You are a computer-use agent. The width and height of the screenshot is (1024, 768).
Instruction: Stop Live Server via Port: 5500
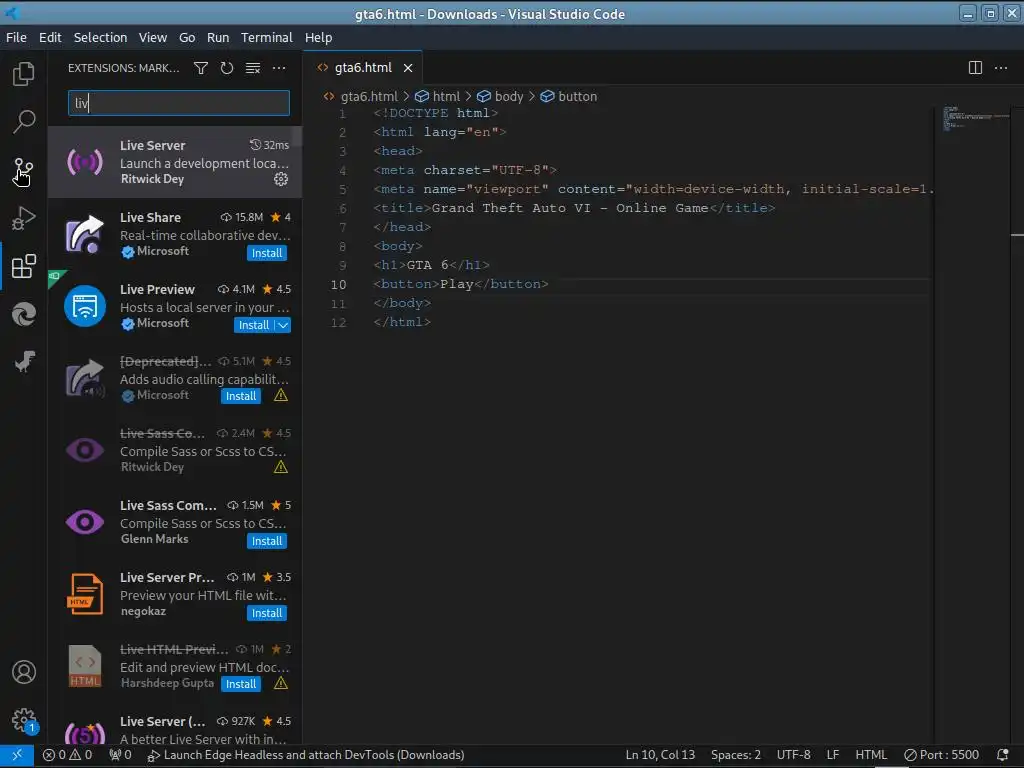tap(941, 755)
